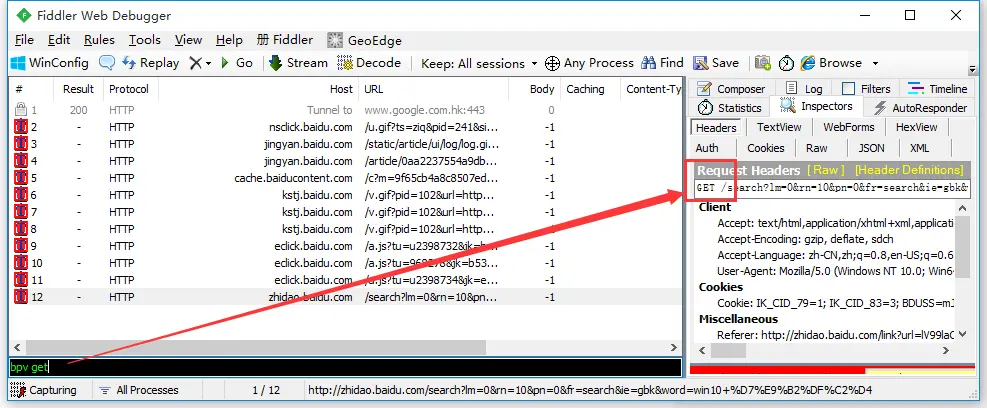Select the XML inspector tab
The image size is (987, 408).
(920, 149)
